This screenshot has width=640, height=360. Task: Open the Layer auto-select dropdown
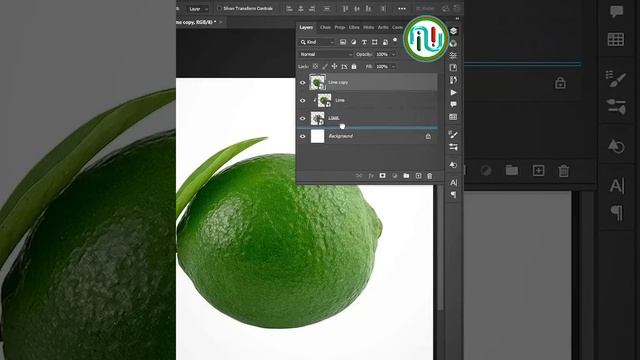coord(198,9)
